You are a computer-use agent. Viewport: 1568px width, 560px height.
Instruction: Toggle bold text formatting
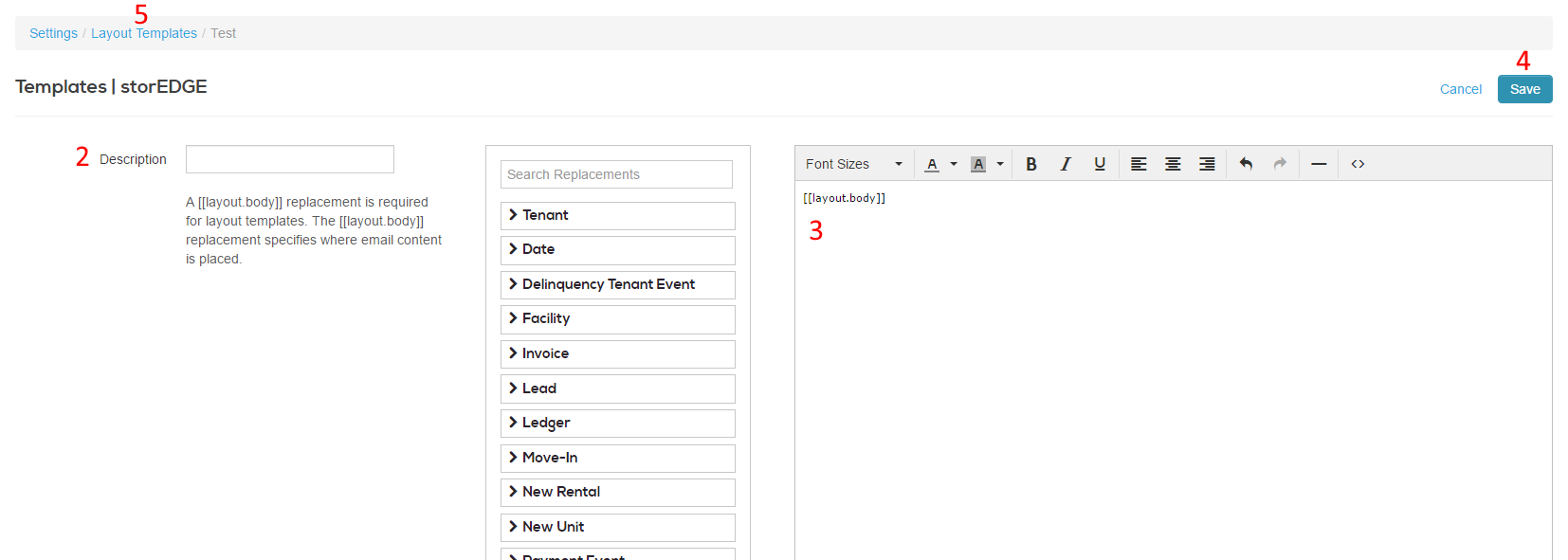click(1031, 164)
